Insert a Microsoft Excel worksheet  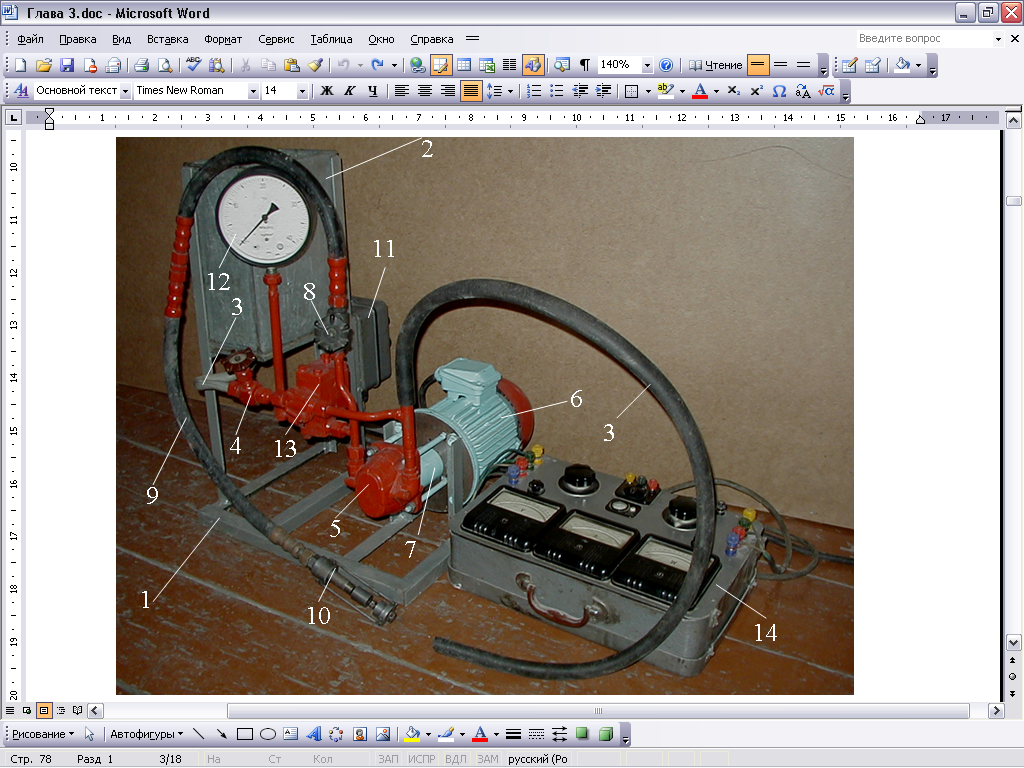tap(487, 65)
